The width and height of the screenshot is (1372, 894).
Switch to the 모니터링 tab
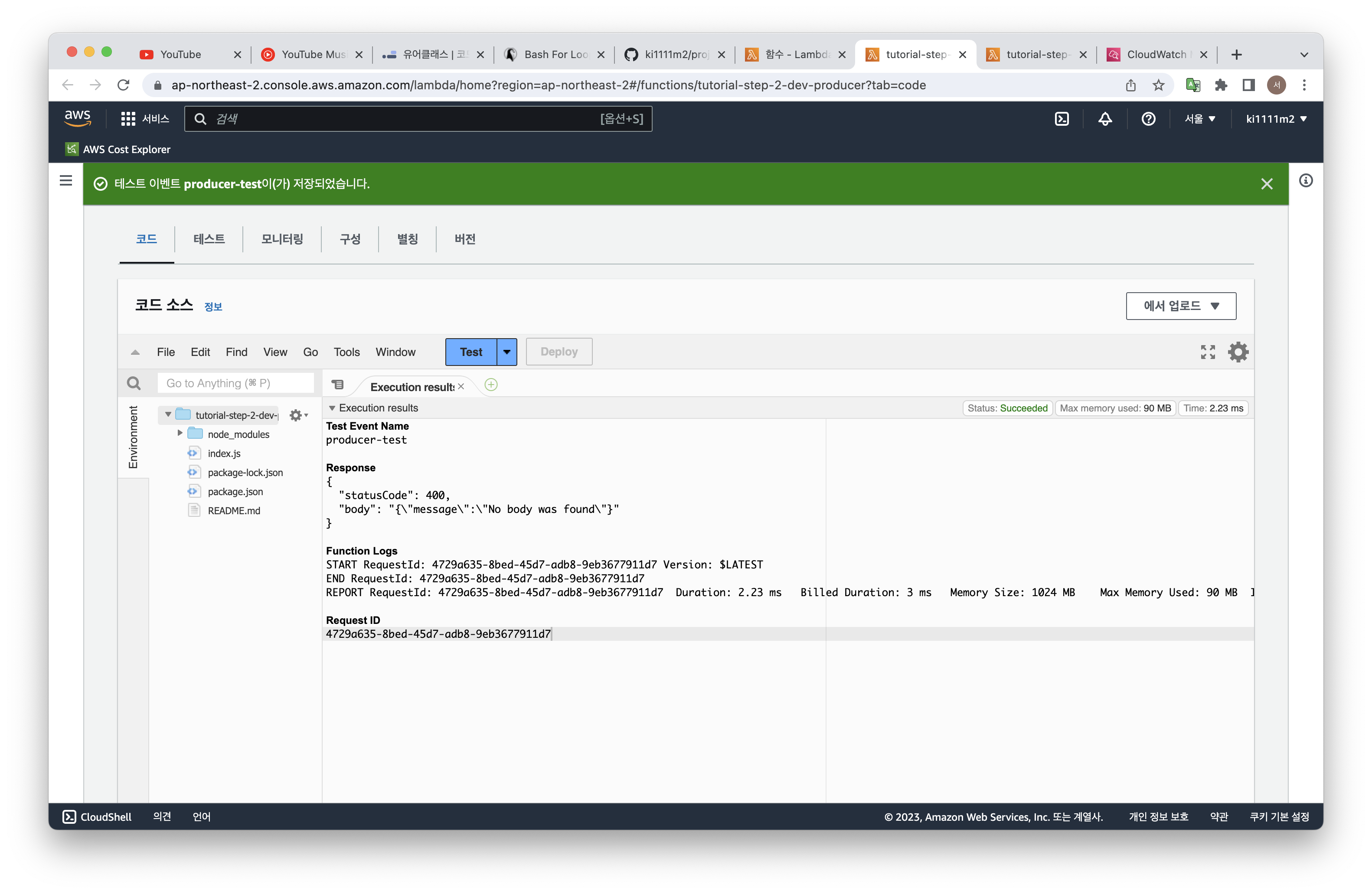click(282, 239)
